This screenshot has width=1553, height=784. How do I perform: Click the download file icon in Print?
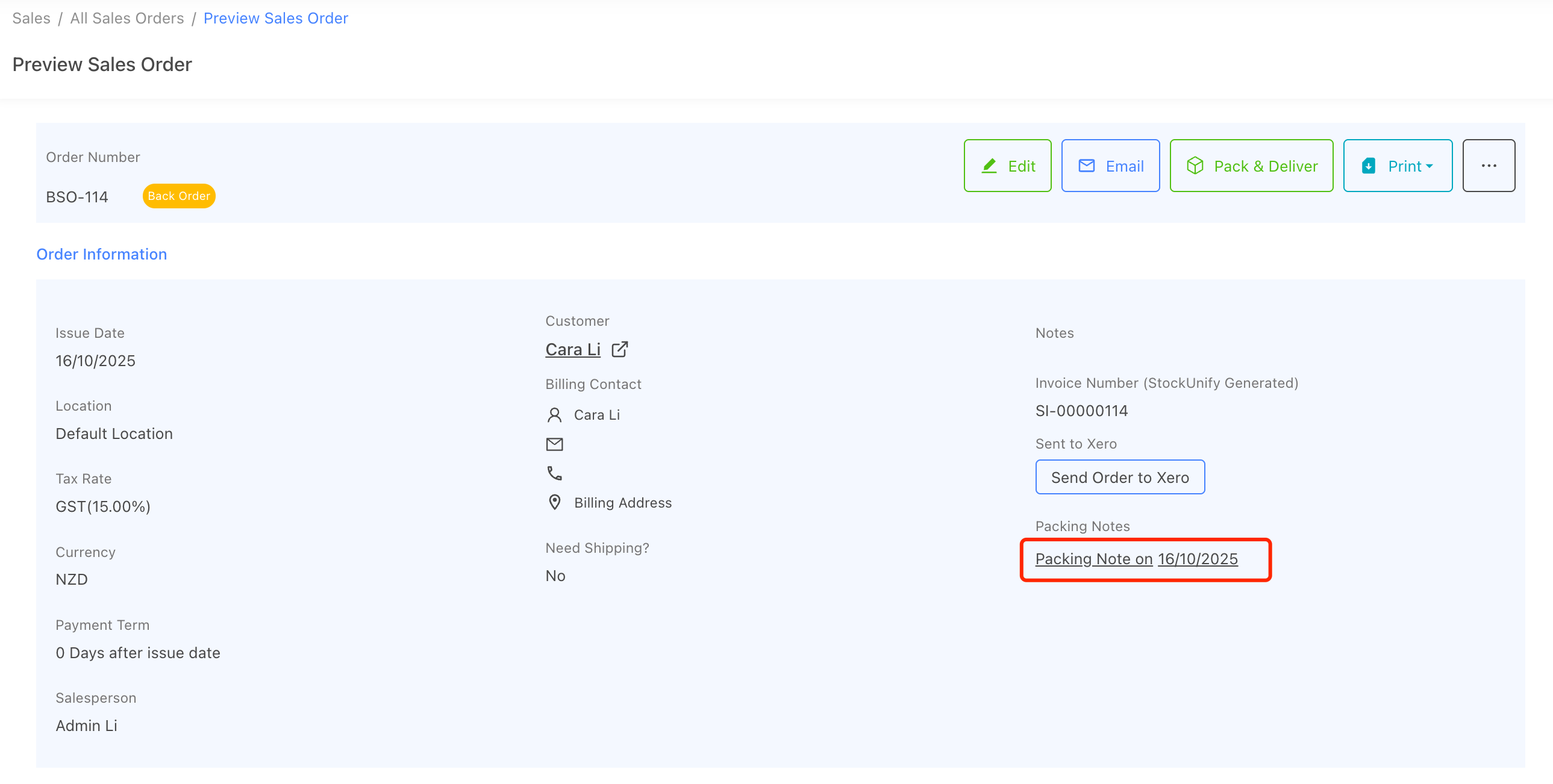[1369, 166]
